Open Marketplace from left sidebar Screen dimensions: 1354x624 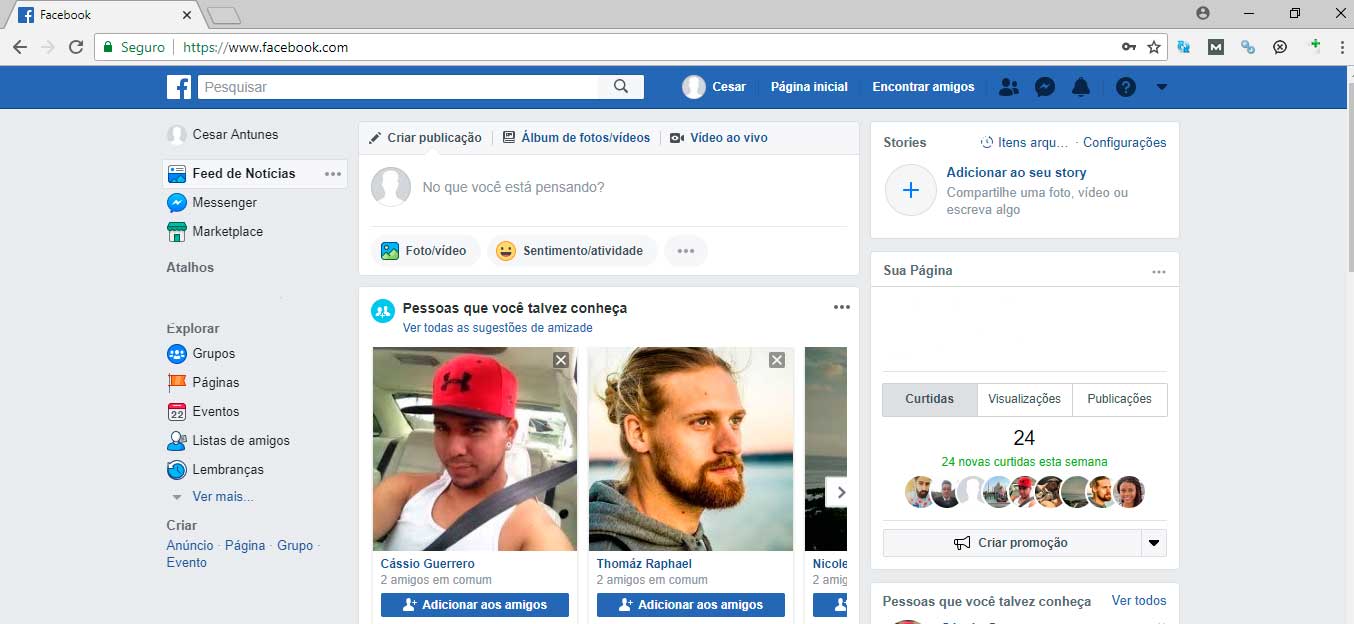pos(215,231)
